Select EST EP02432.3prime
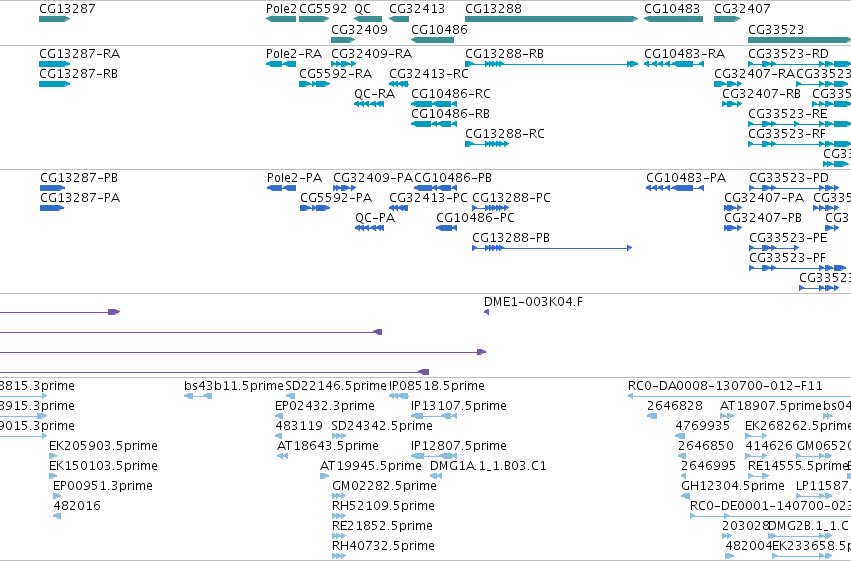The image size is (851, 561). pos(325,406)
